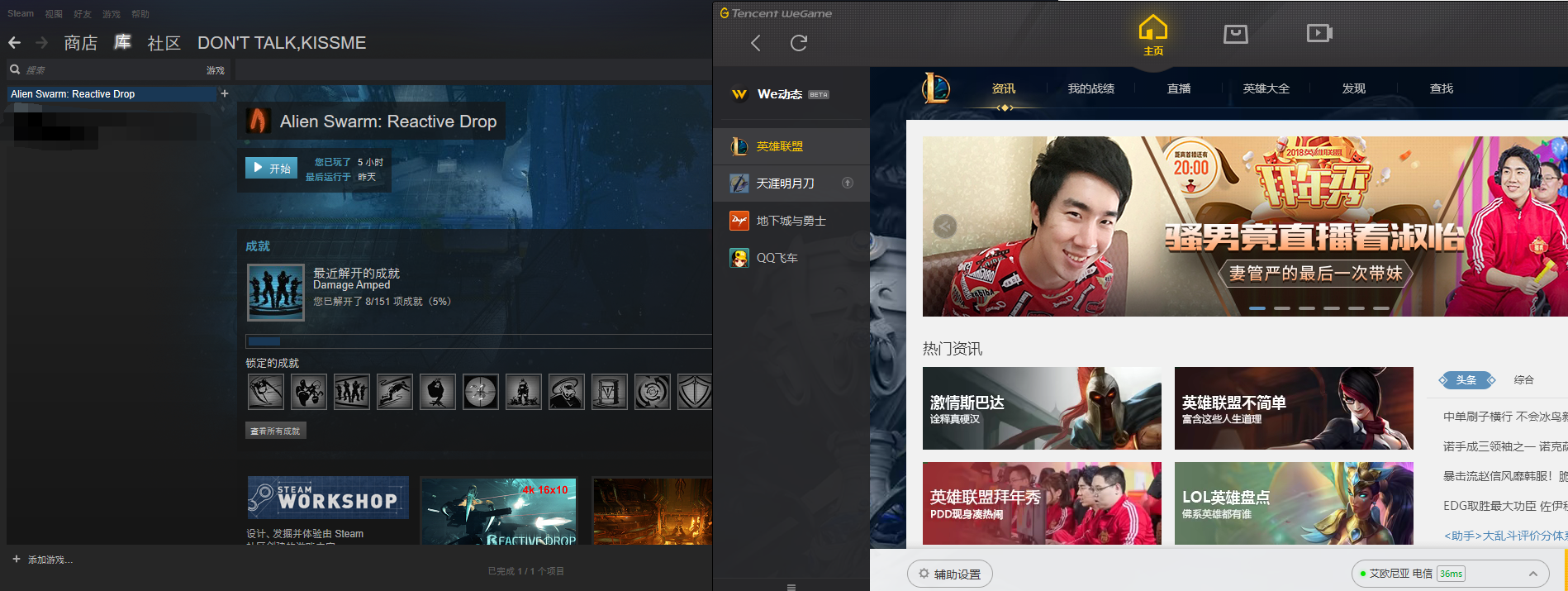The image size is (1568, 591).
Task: Select the 查找 tab
Action: 1442,88
